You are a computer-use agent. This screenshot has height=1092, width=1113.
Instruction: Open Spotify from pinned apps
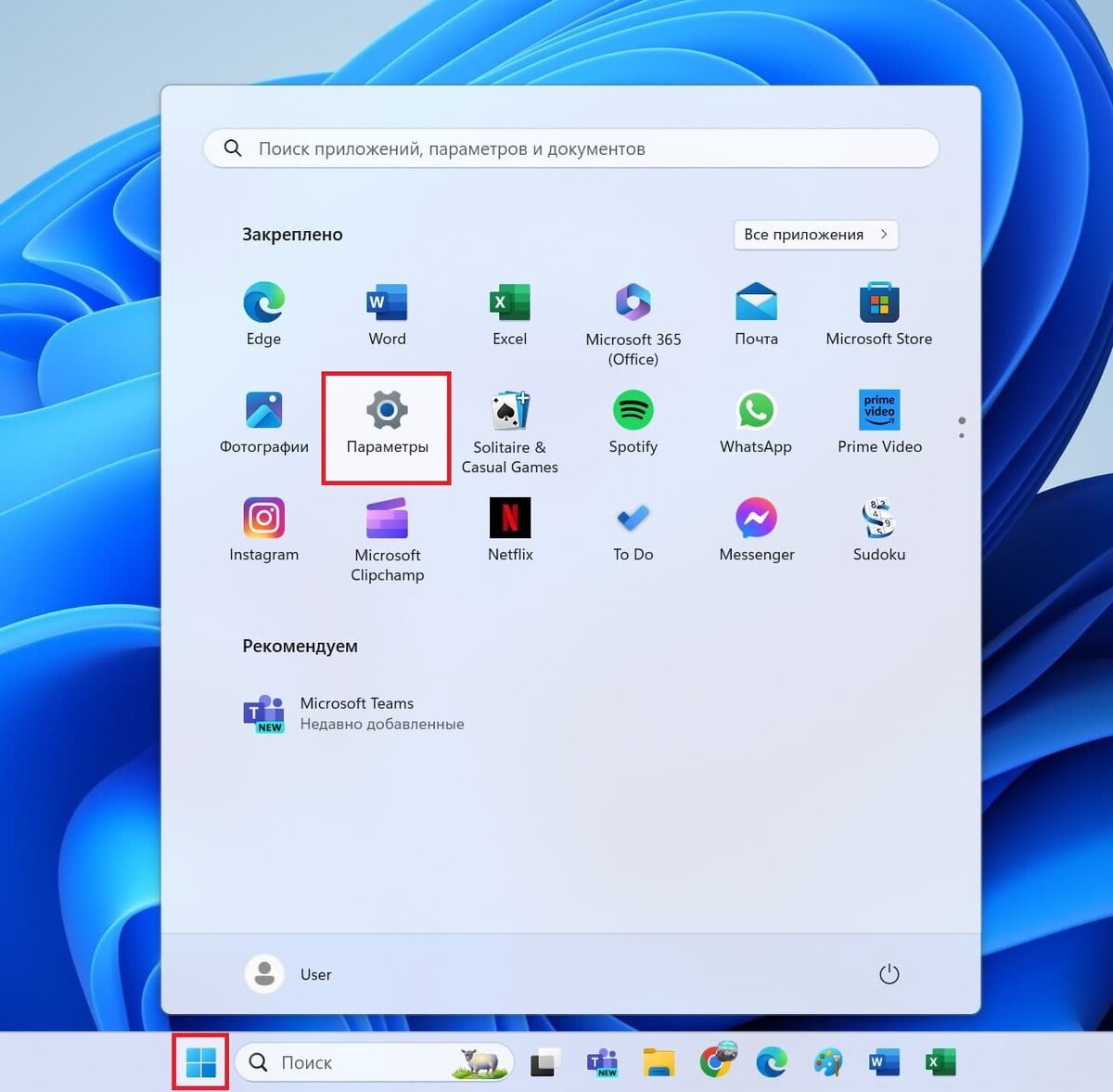(633, 422)
